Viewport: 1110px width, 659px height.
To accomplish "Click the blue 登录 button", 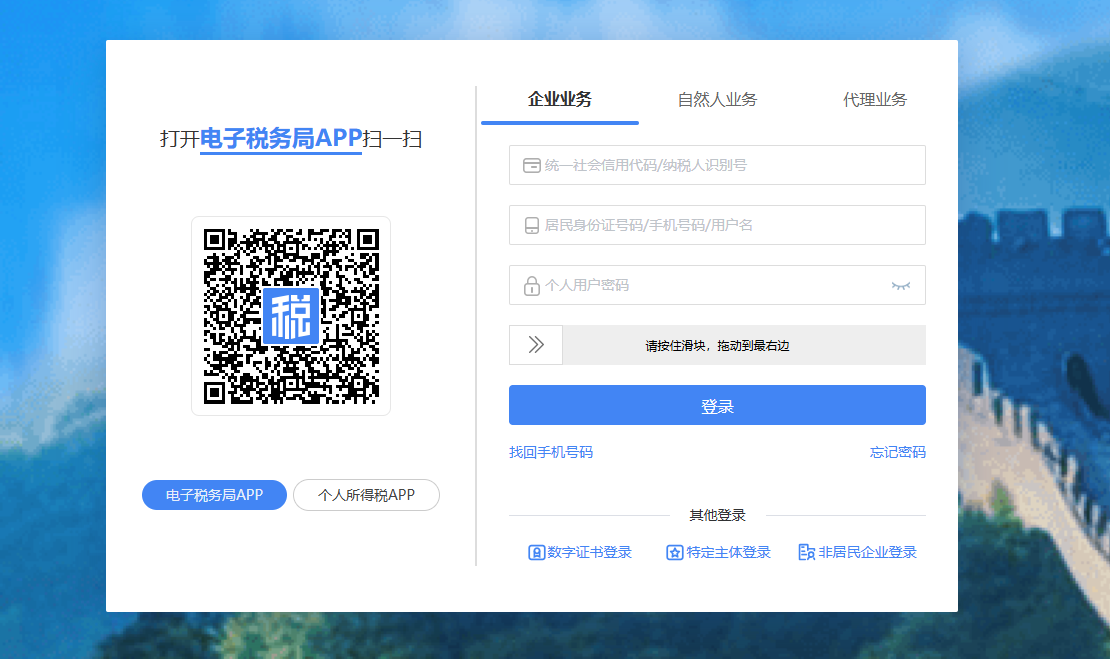I will click(x=717, y=405).
